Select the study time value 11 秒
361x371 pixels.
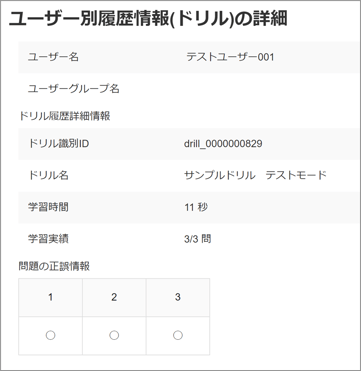coord(196,207)
